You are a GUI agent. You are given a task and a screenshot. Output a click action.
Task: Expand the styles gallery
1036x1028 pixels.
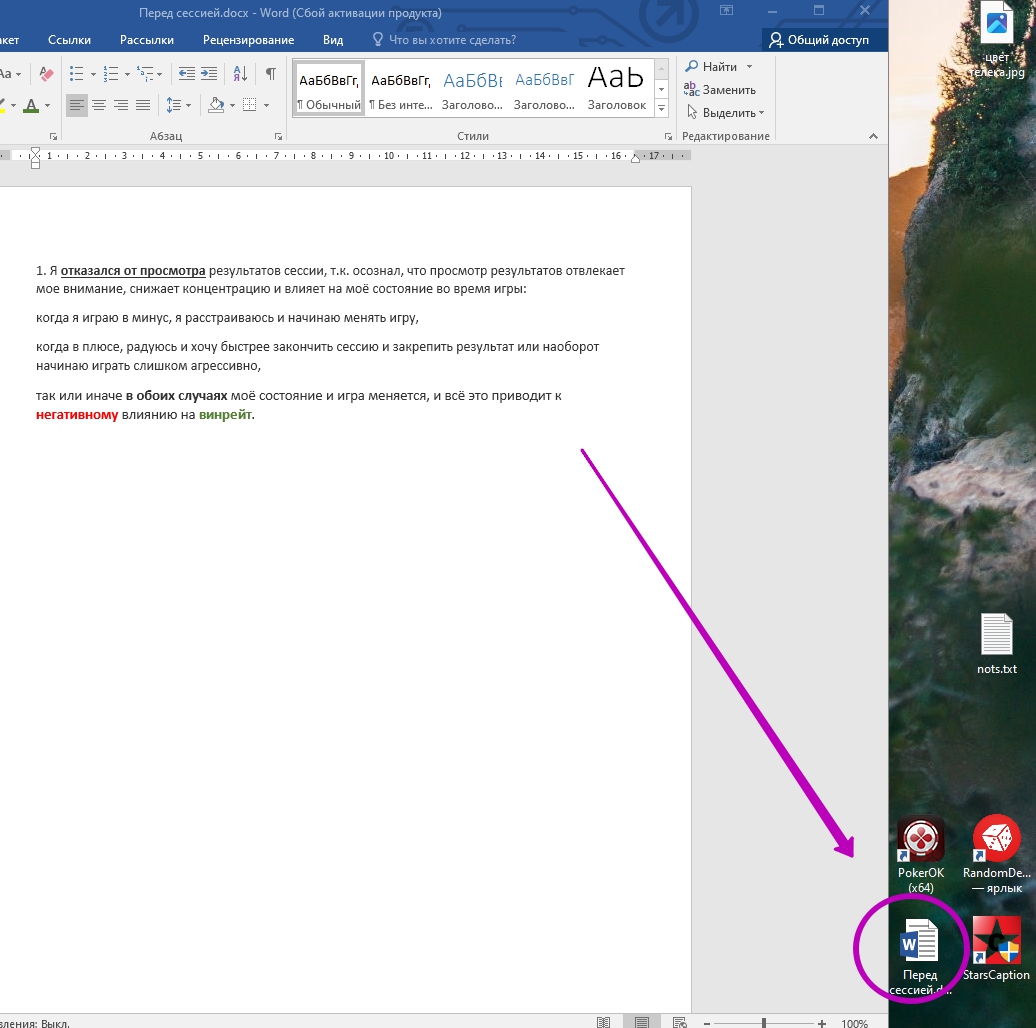click(661, 108)
